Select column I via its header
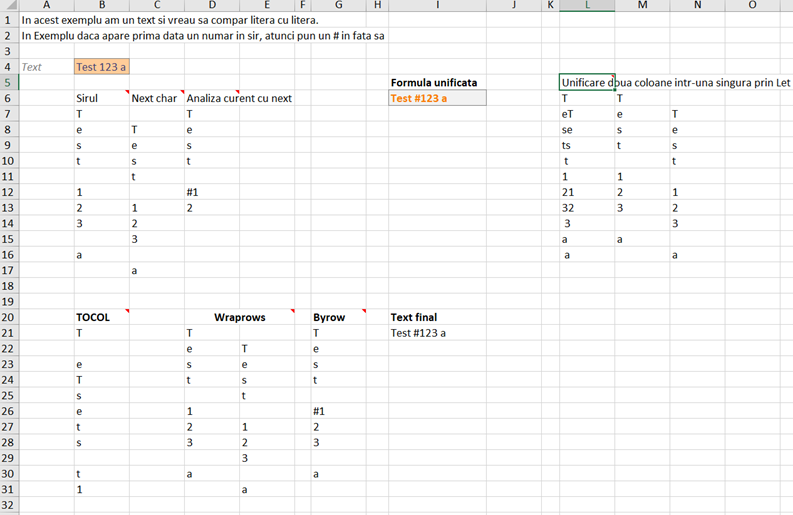Screen dimensions: 793x515 (x=437, y=5)
